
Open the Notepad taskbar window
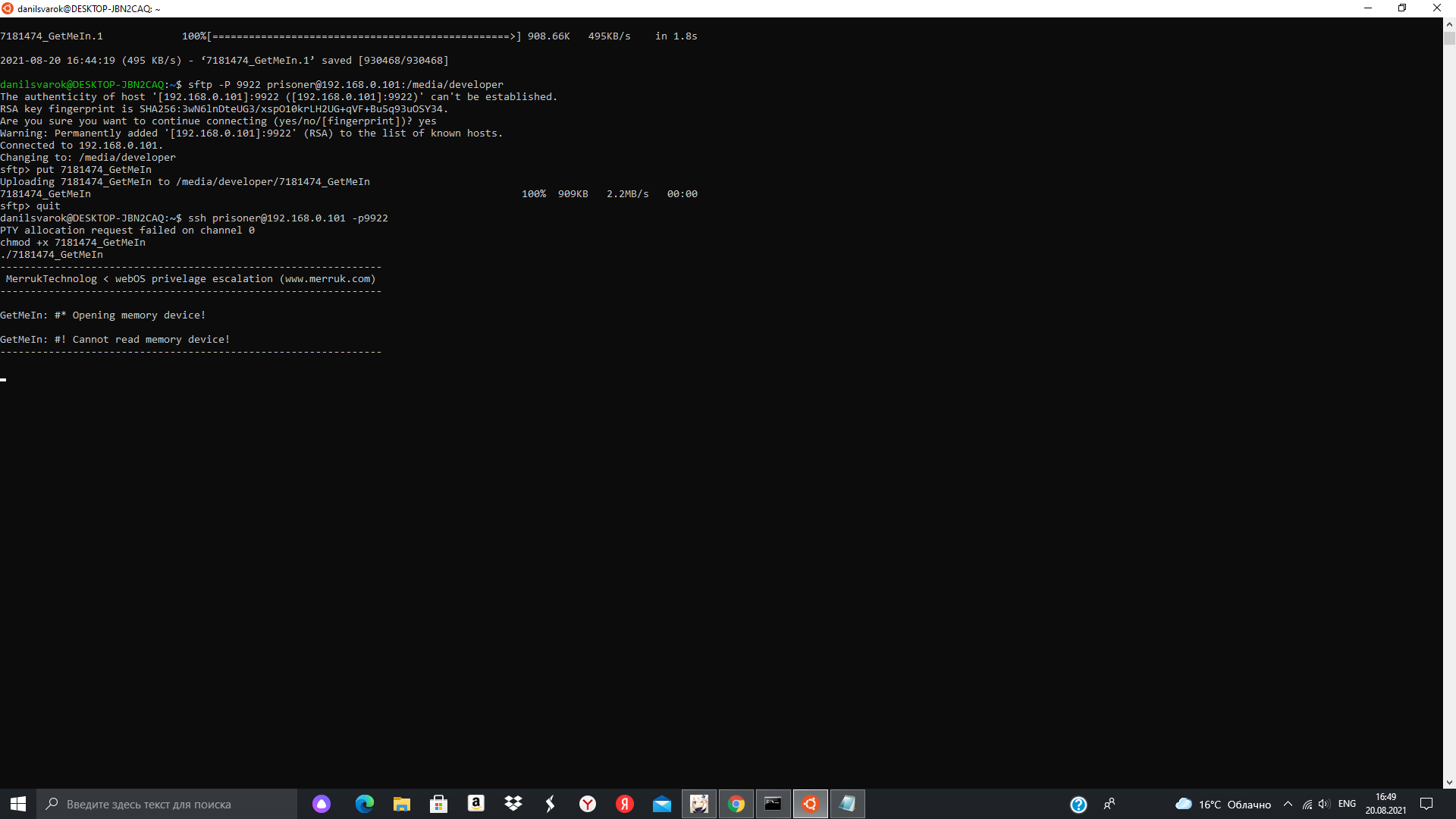tap(847, 804)
